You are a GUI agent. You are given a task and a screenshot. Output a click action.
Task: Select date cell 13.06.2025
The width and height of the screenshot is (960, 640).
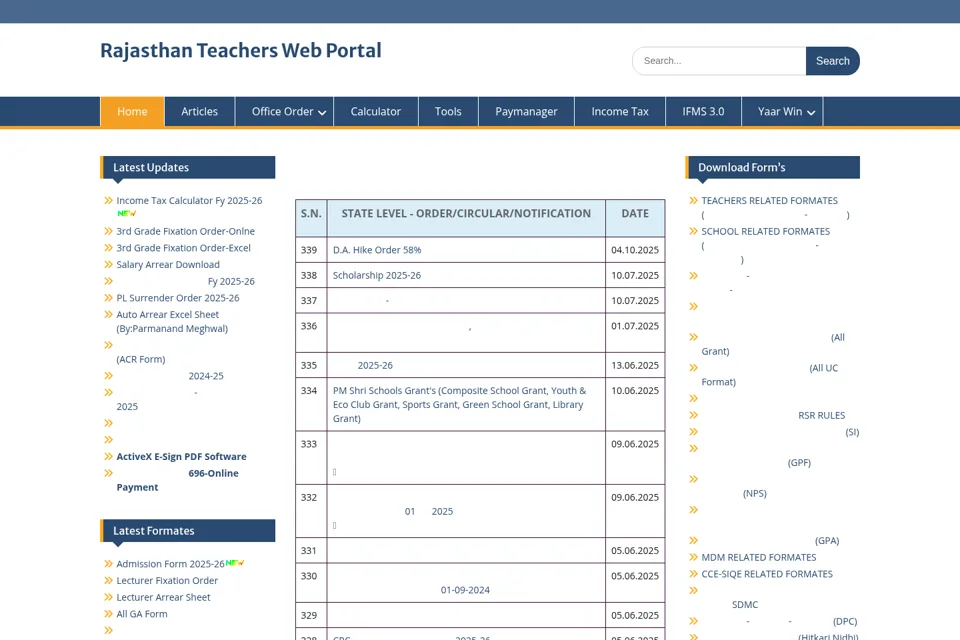[x=635, y=365]
